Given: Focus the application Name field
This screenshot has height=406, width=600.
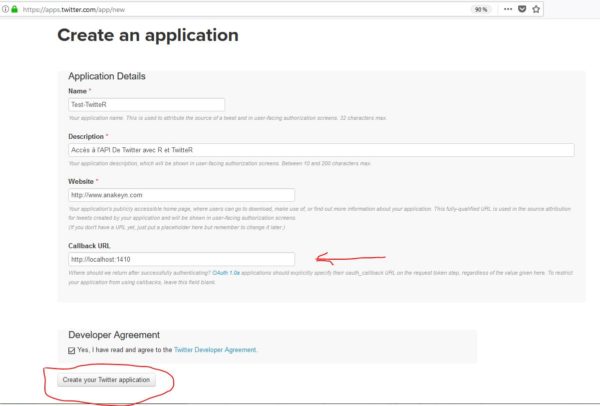Looking at the screenshot, I should point(147,104).
